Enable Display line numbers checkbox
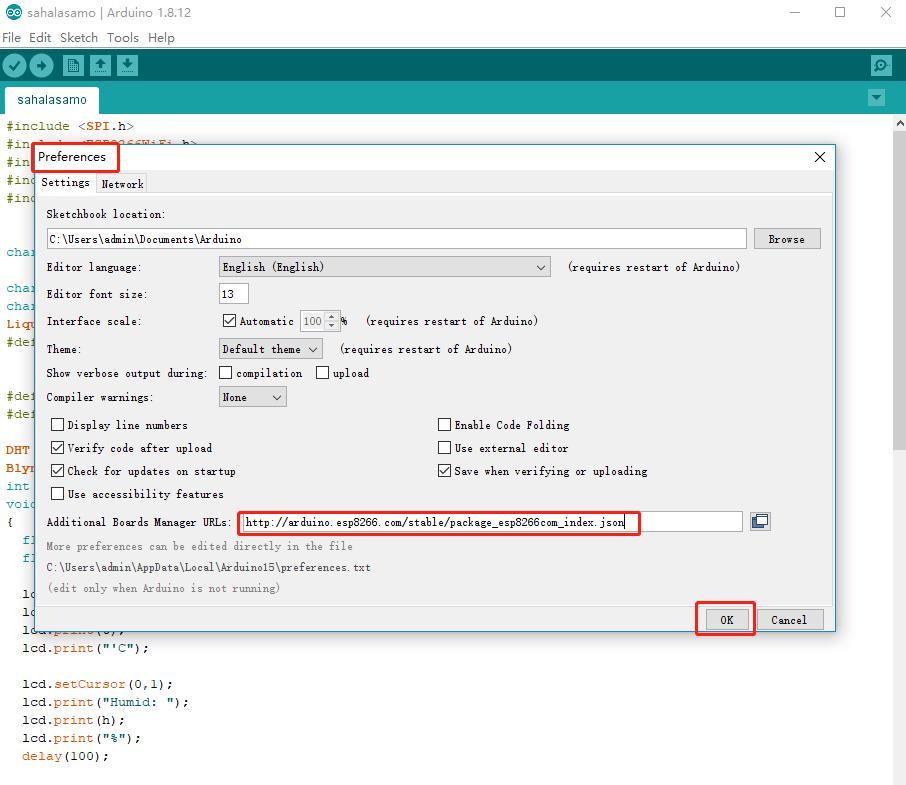 pos(57,425)
